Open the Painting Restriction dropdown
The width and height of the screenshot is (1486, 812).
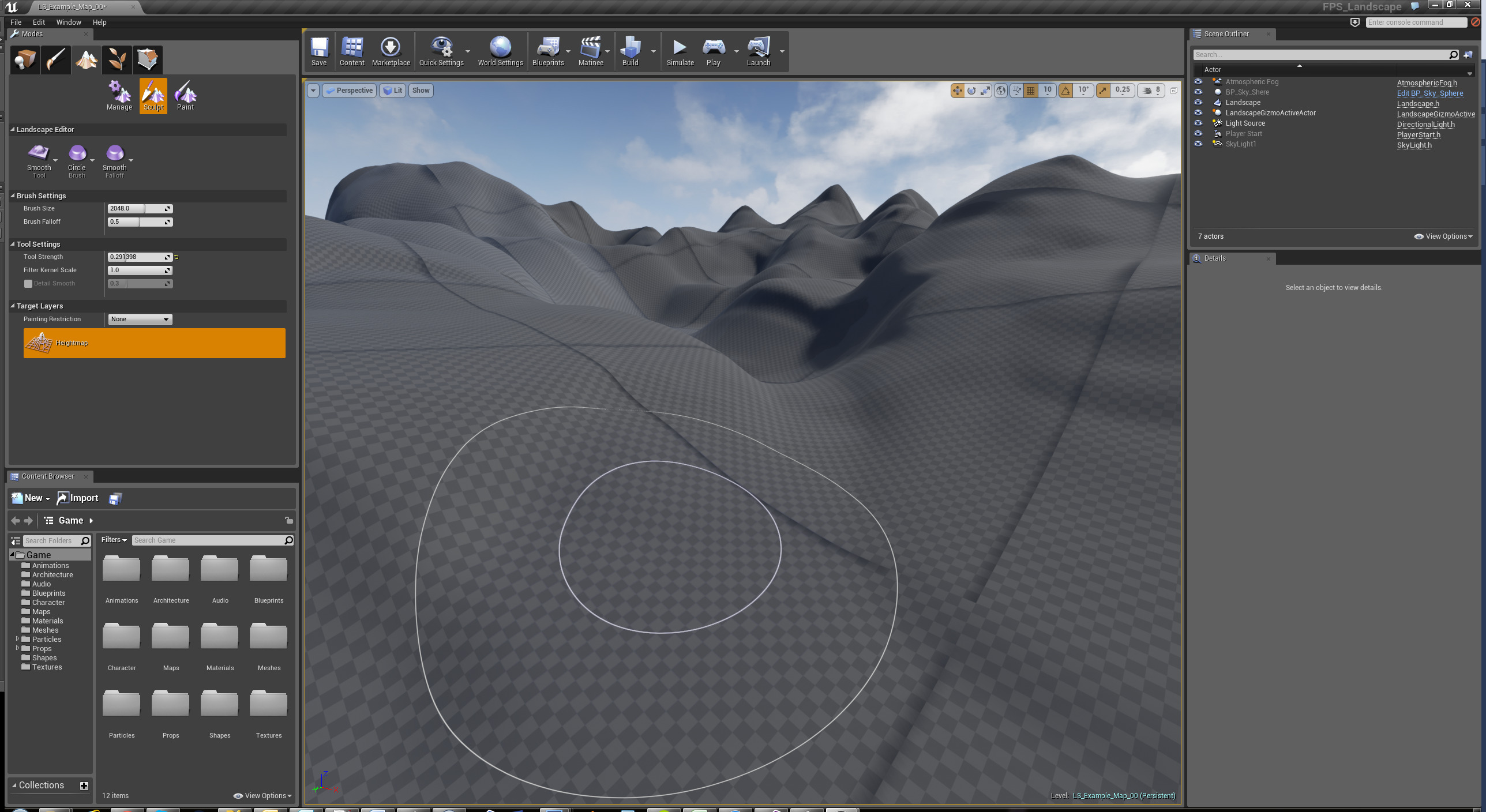pyautogui.click(x=140, y=319)
